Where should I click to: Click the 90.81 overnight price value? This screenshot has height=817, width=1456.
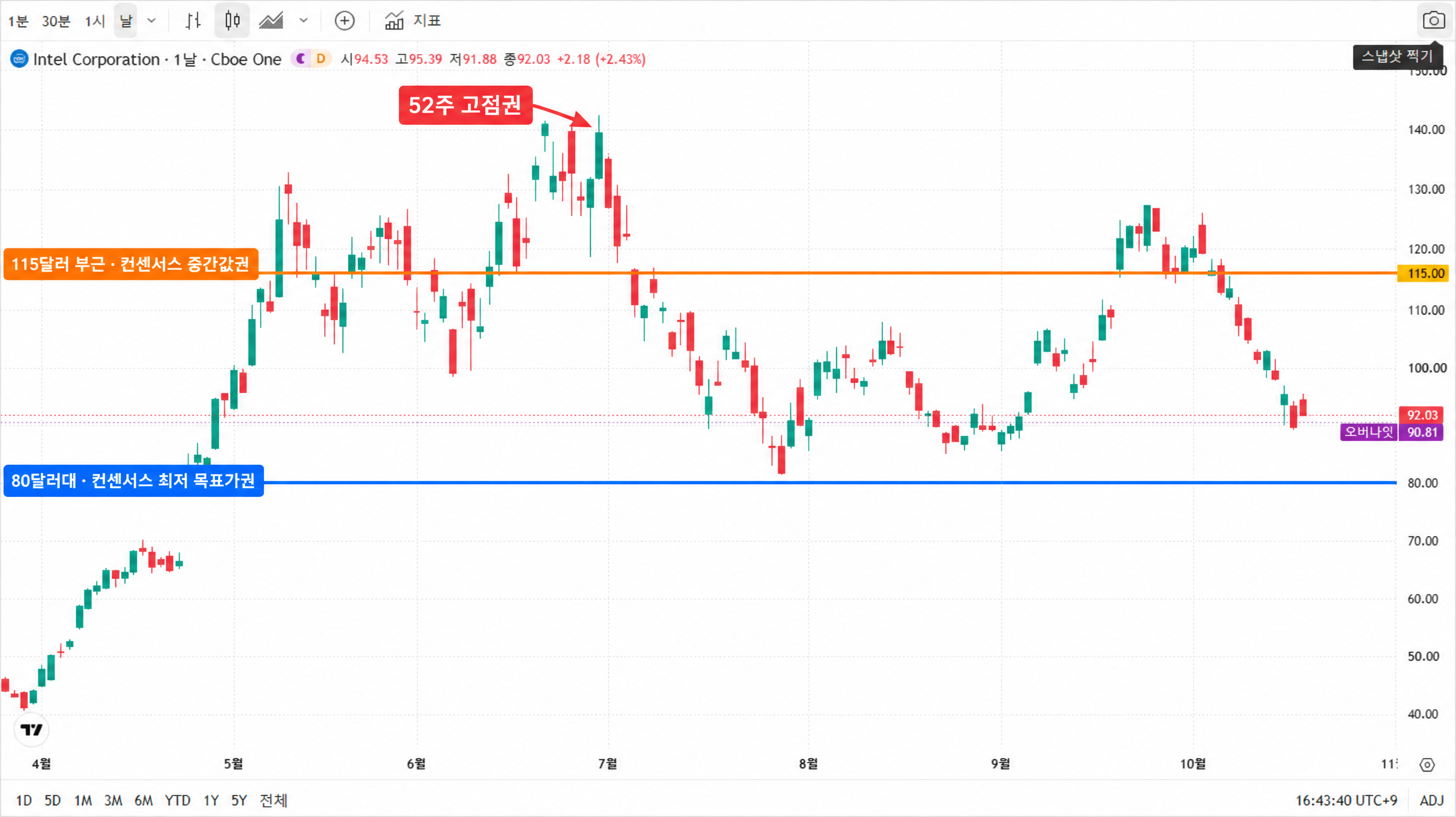1421,432
